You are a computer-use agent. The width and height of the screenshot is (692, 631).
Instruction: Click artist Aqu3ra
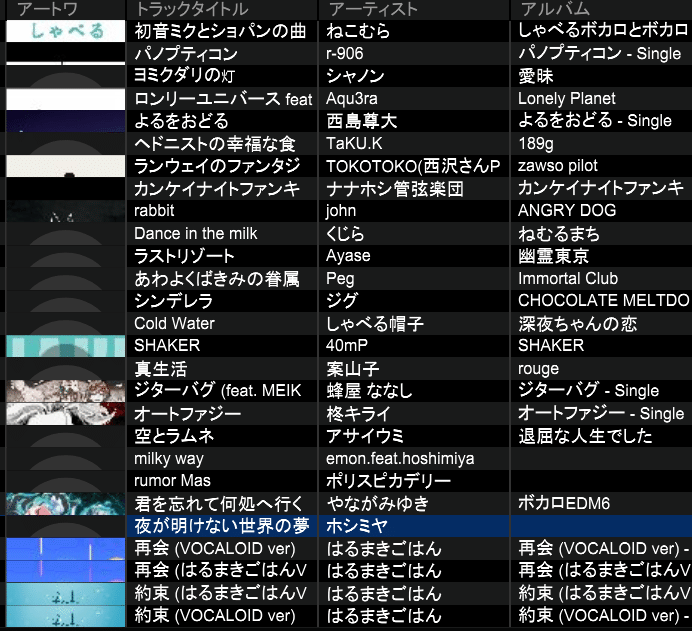click(352, 98)
